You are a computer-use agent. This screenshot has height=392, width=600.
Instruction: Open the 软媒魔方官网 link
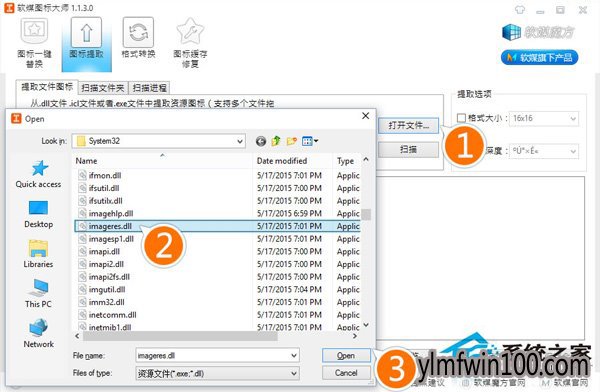(494, 382)
